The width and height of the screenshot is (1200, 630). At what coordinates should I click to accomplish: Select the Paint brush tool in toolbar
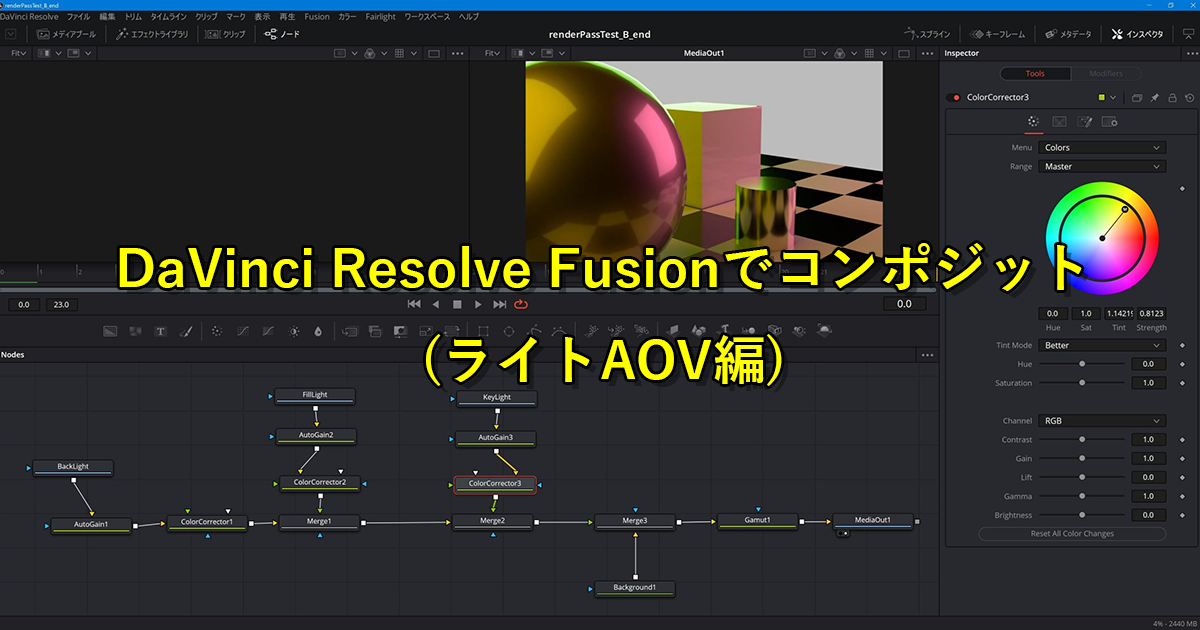point(186,330)
